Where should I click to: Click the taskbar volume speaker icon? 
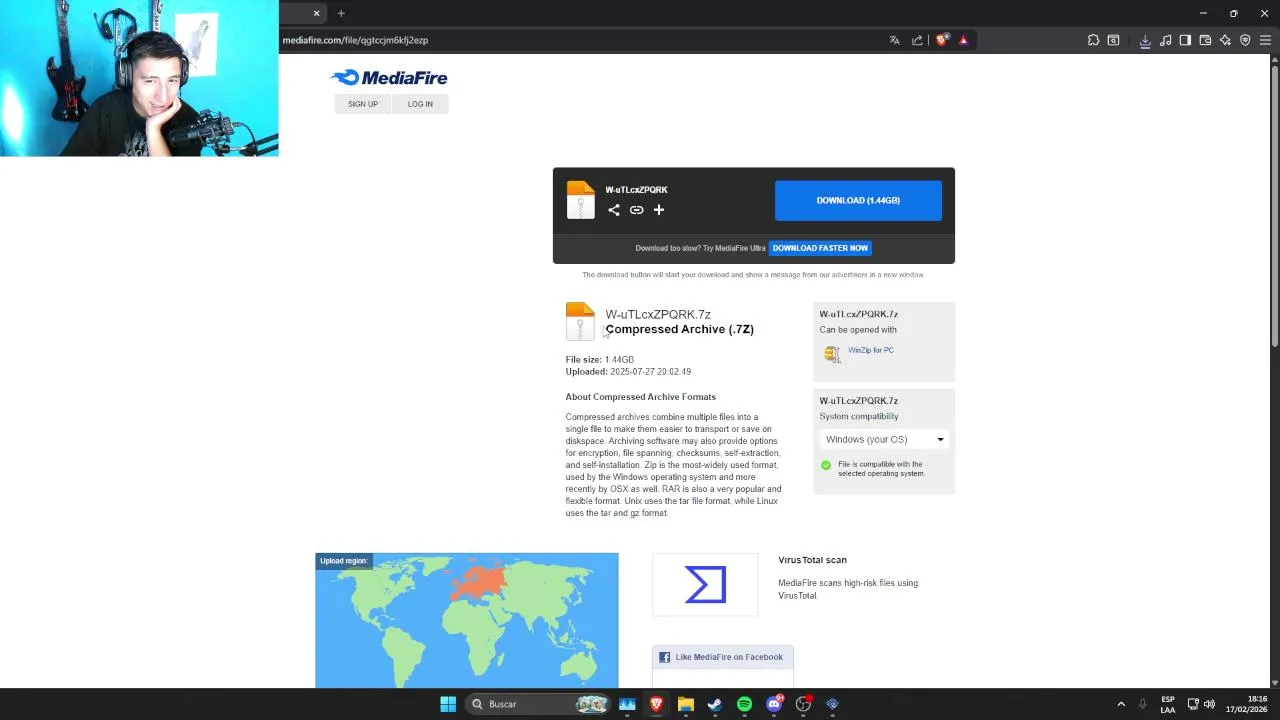pyautogui.click(x=1209, y=704)
